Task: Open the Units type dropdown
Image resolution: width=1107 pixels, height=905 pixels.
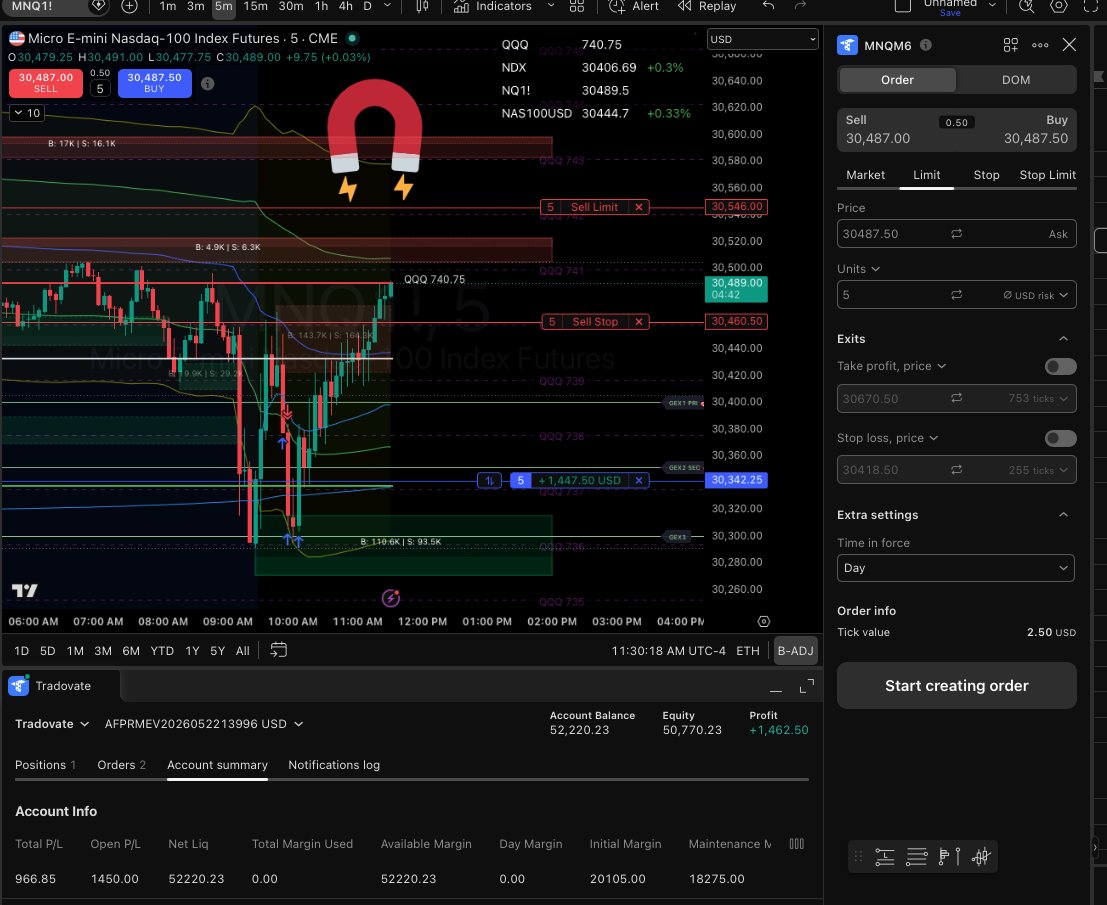Action: pyautogui.click(x=858, y=269)
